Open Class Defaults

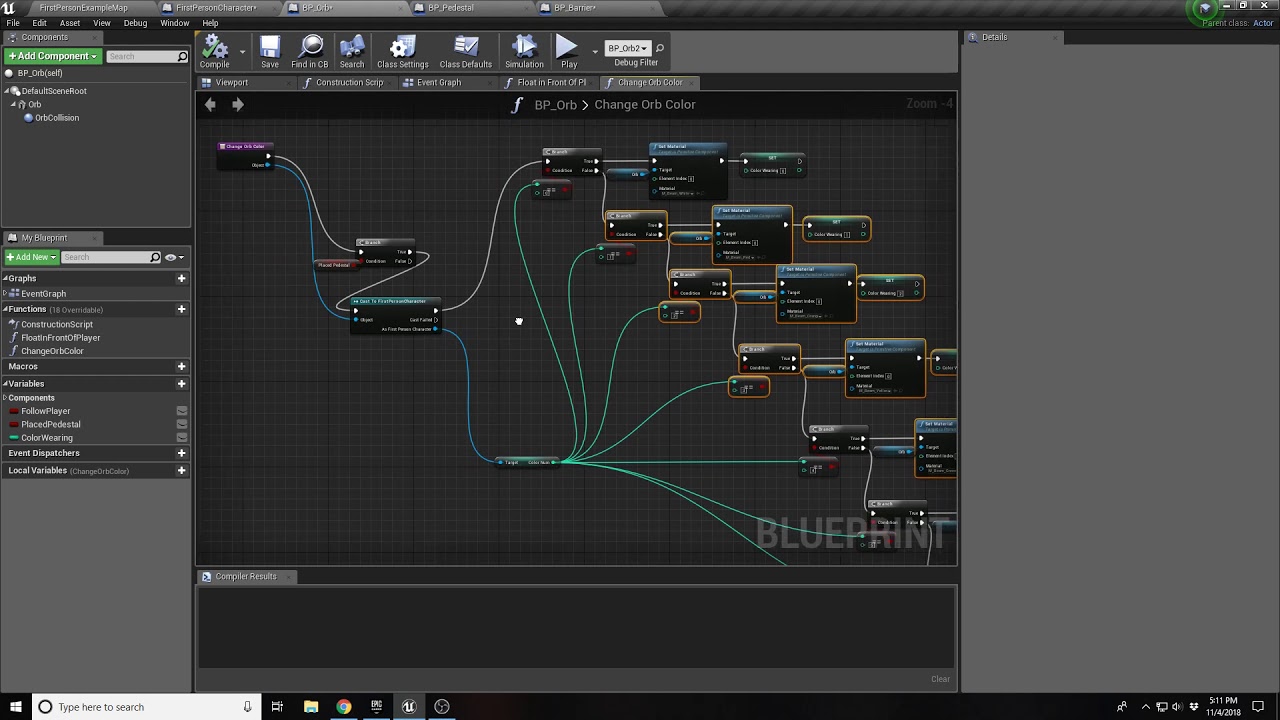(466, 53)
